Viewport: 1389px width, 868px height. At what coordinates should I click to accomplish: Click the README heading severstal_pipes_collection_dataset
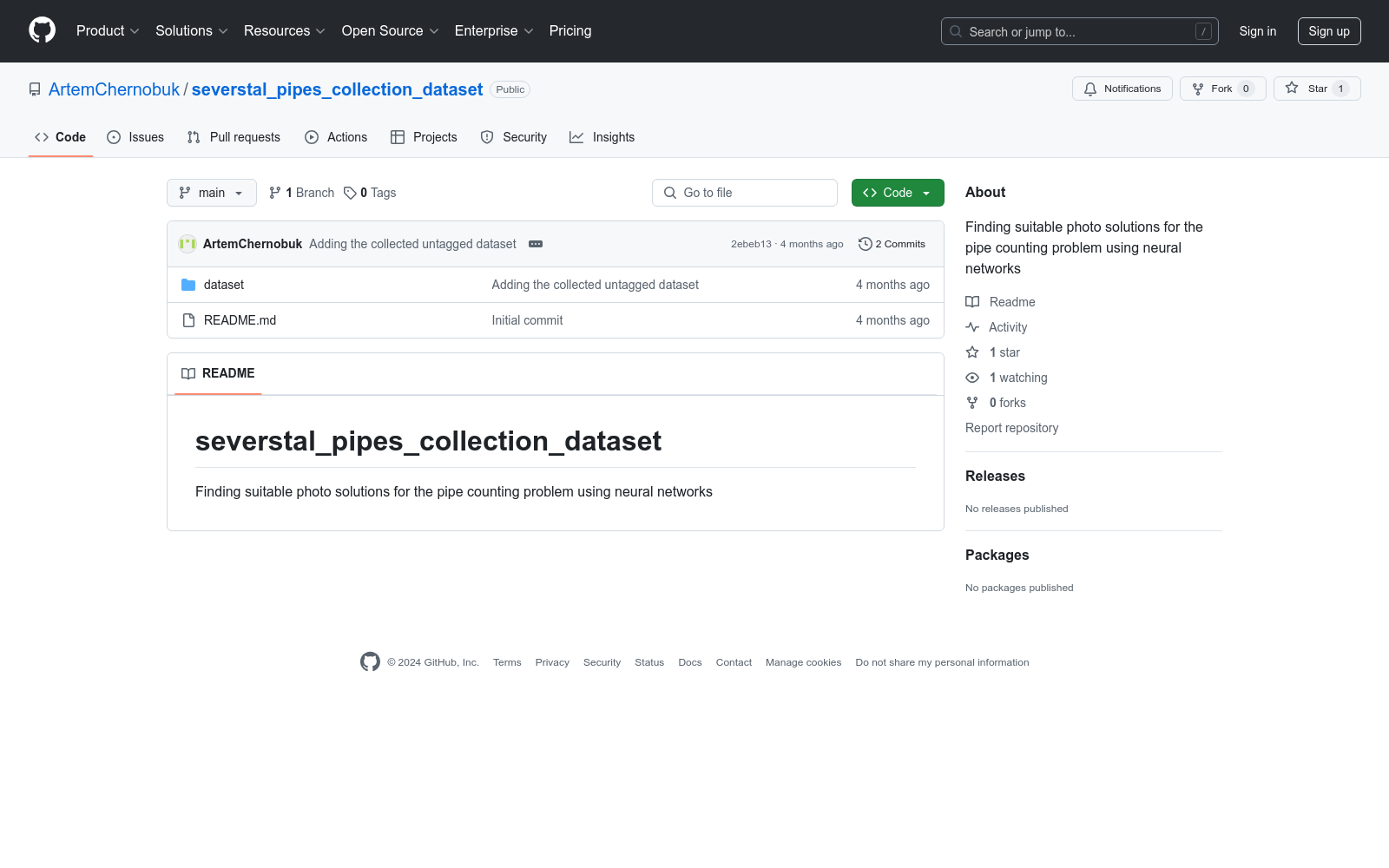coord(428,441)
